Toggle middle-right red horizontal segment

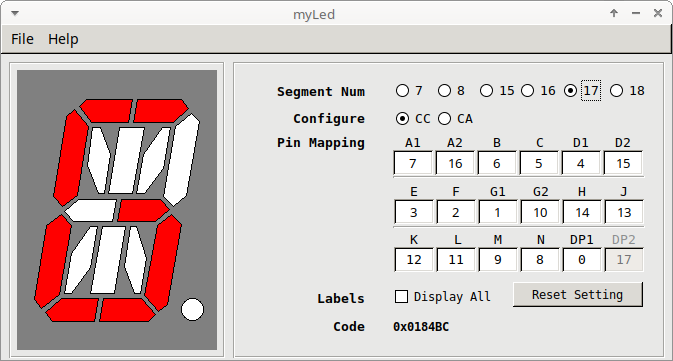pos(143,210)
